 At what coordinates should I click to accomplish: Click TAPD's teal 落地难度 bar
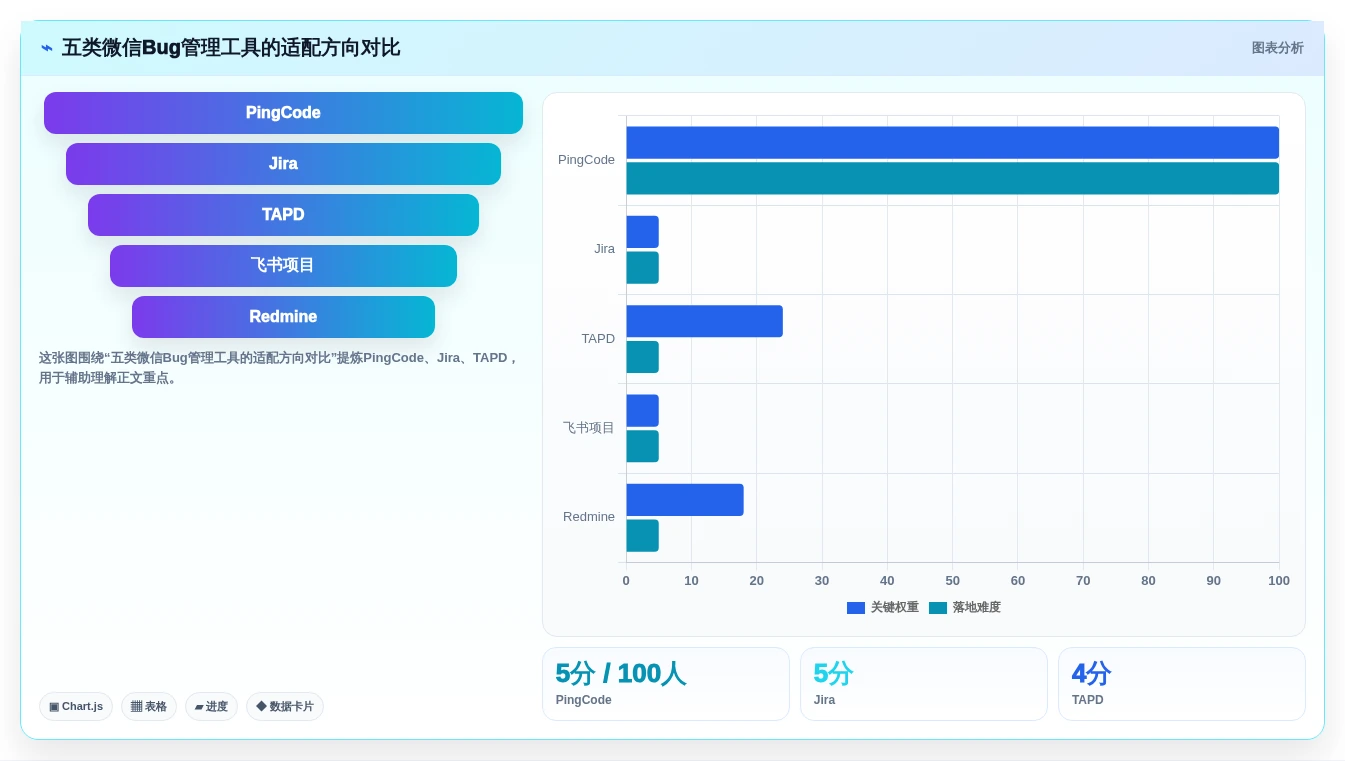click(x=642, y=357)
